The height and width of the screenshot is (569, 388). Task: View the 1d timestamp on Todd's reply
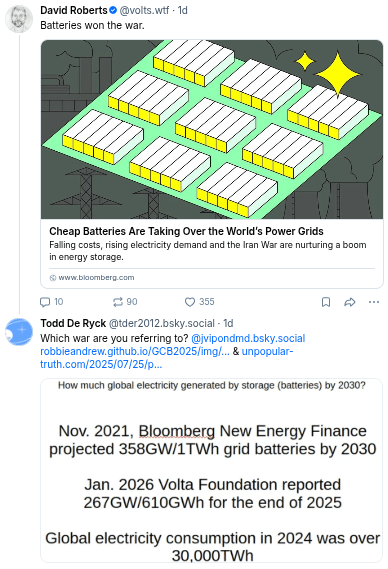(228, 323)
